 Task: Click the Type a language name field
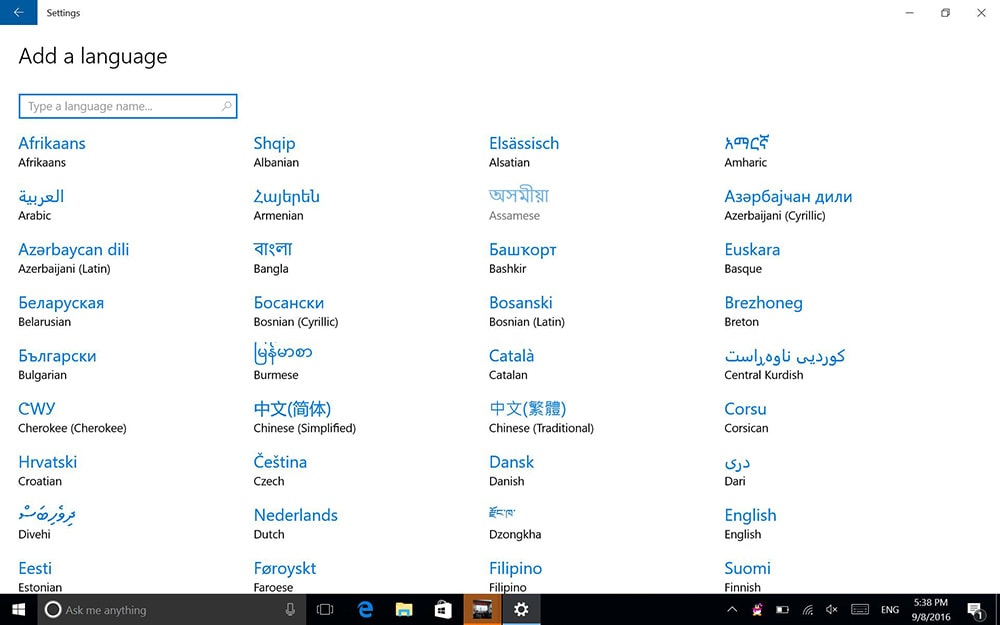(120, 106)
